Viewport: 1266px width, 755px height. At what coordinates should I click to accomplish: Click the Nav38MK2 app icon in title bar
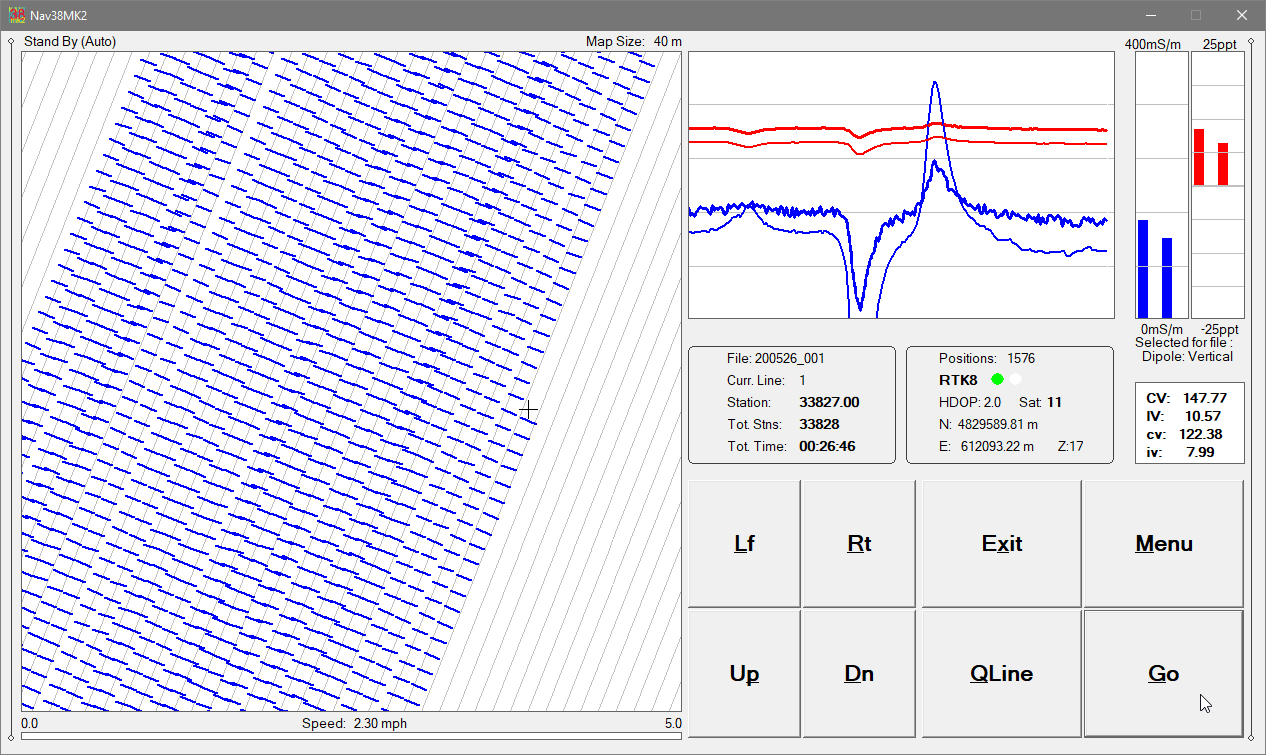point(17,15)
